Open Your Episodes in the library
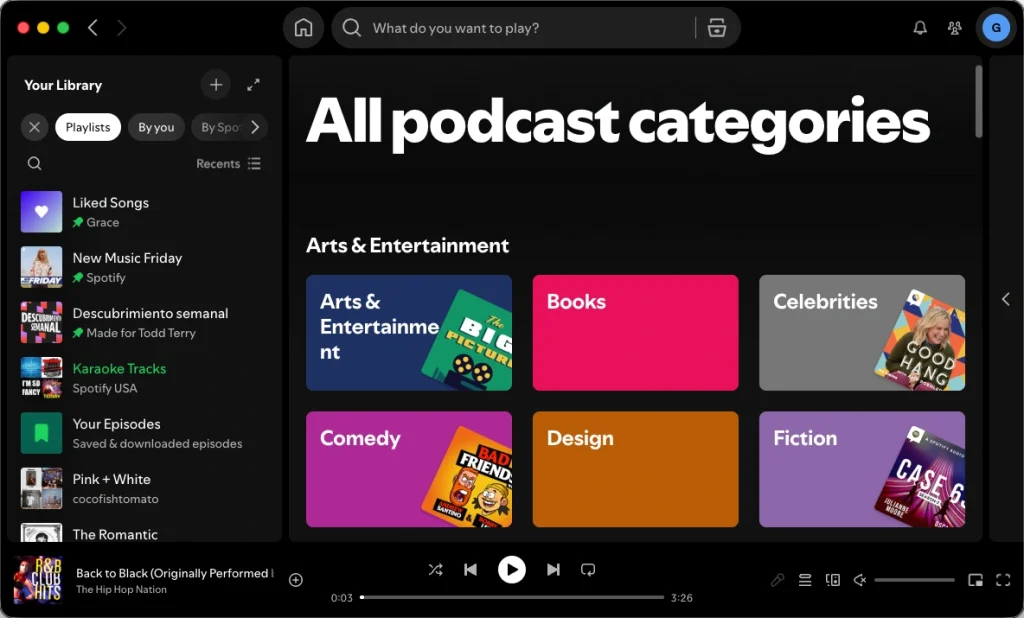The width and height of the screenshot is (1024, 618). (144, 433)
